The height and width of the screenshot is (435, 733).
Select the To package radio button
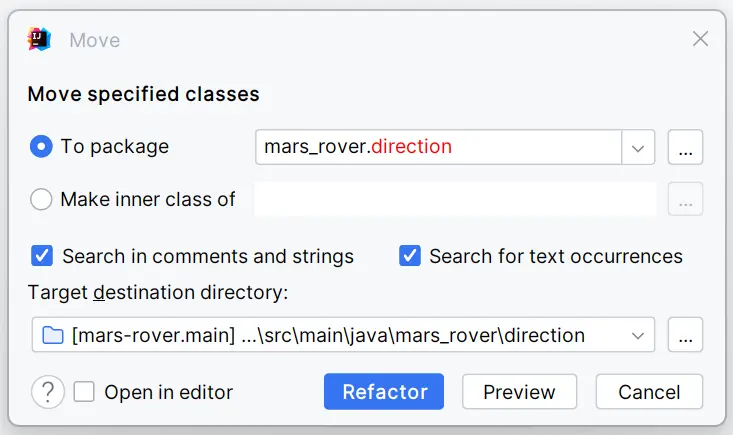coord(41,147)
